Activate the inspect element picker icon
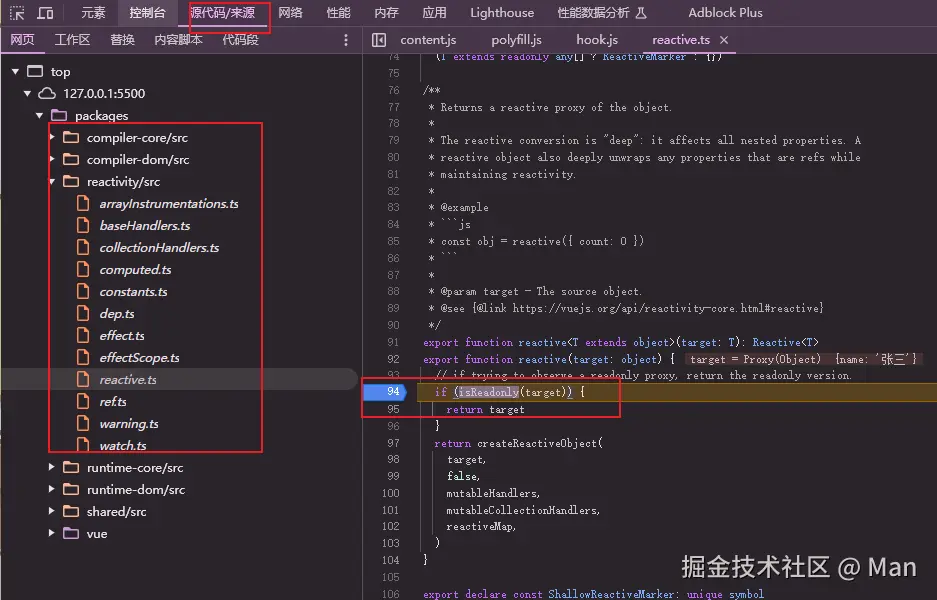The image size is (937, 600). click(17, 13)
